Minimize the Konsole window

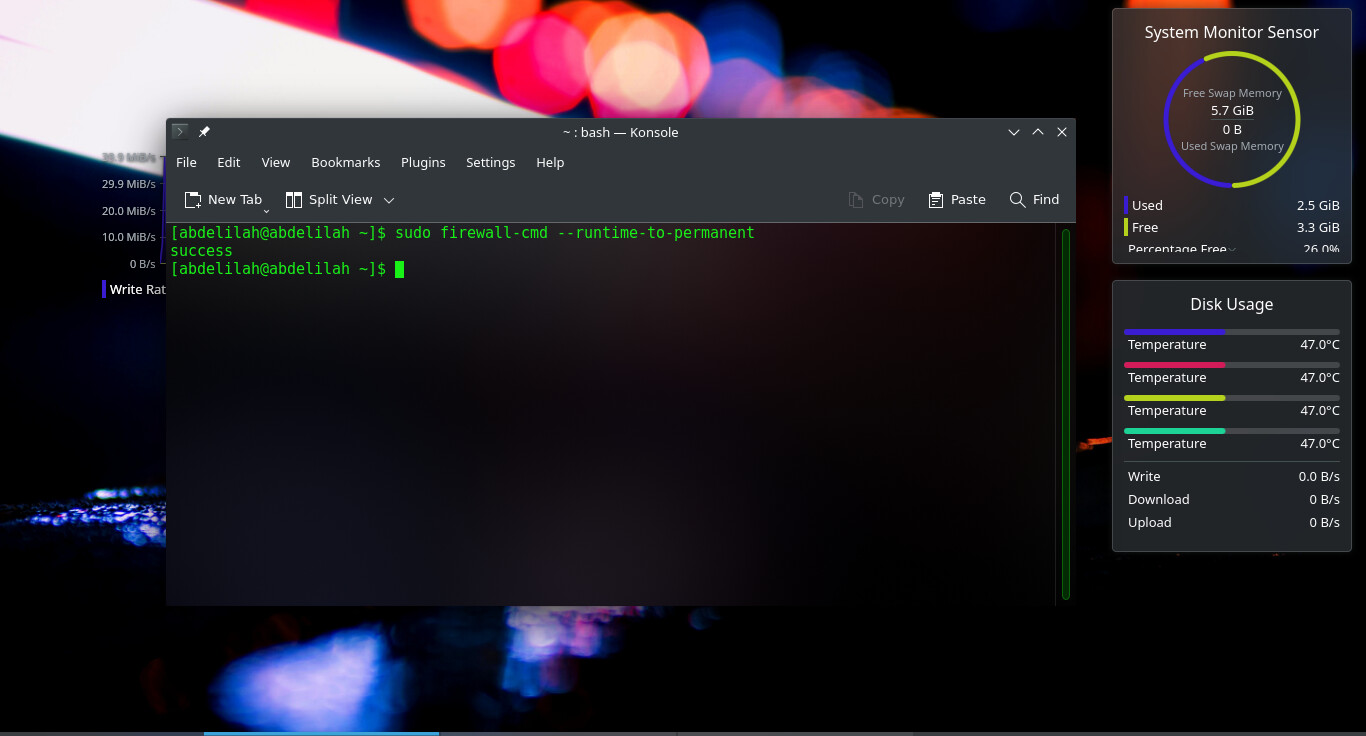pos(1014,132)
